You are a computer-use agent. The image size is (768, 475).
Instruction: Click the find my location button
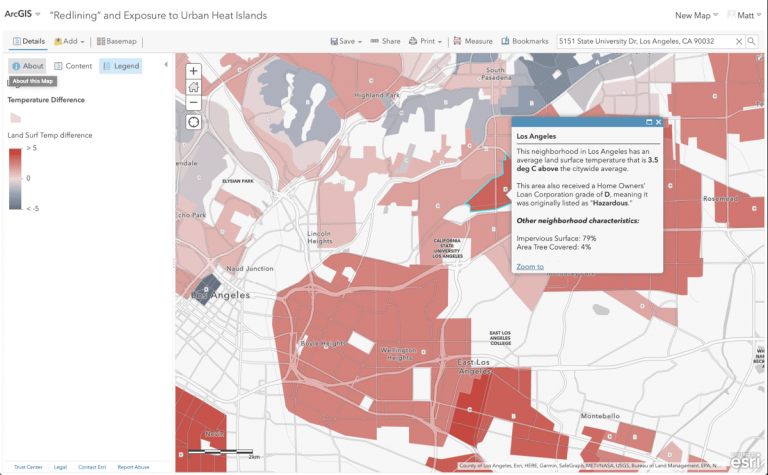tap(193, 122)
